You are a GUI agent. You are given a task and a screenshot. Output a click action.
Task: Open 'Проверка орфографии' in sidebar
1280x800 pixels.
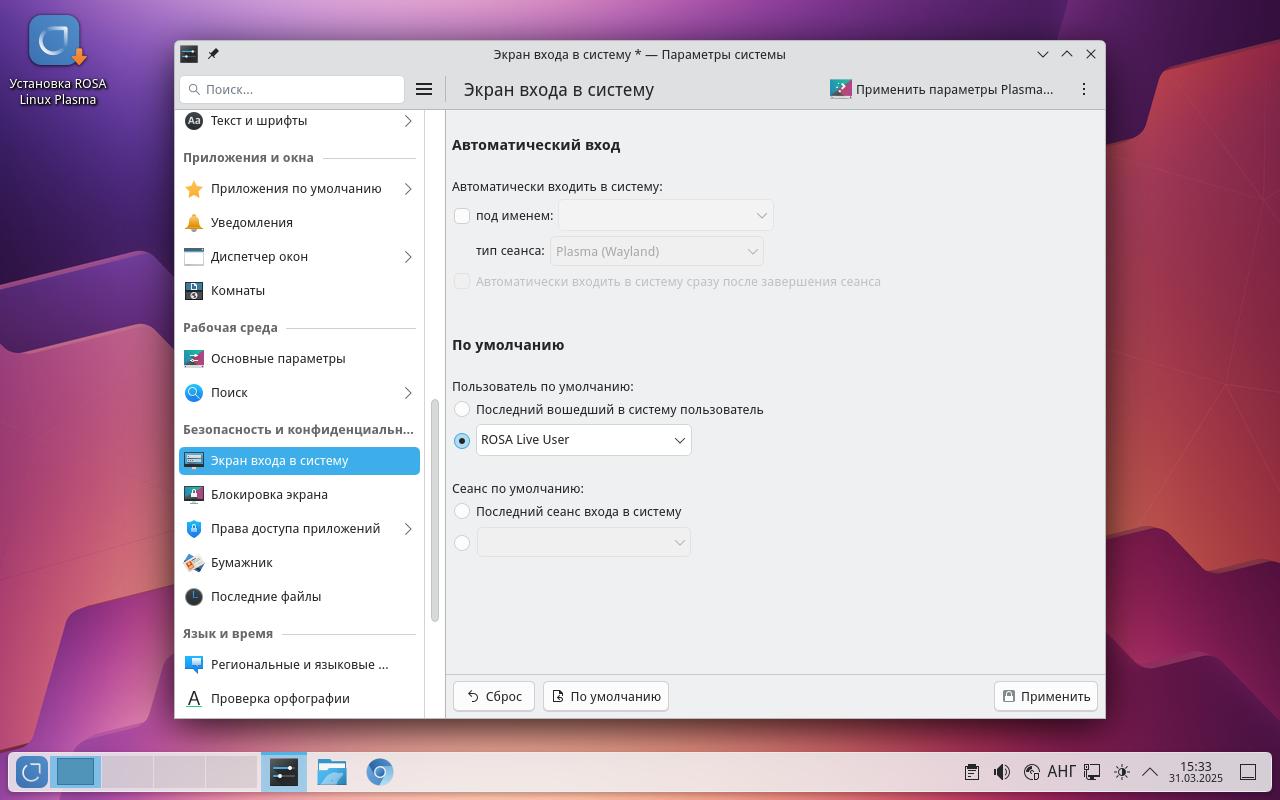pyautogui.click(x=280, y=698)
